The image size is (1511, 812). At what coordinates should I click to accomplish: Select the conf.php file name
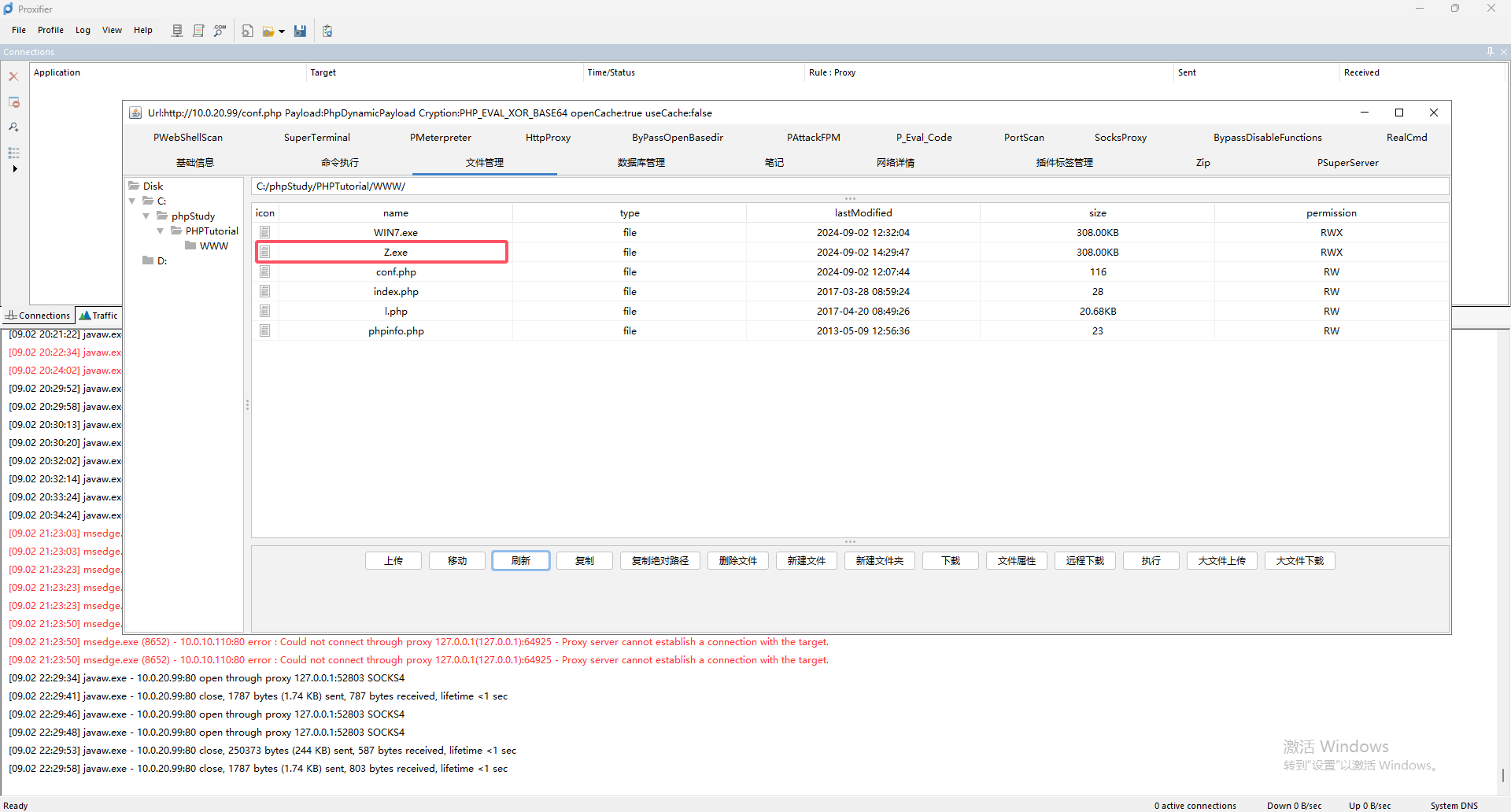(x=396, y=271)
